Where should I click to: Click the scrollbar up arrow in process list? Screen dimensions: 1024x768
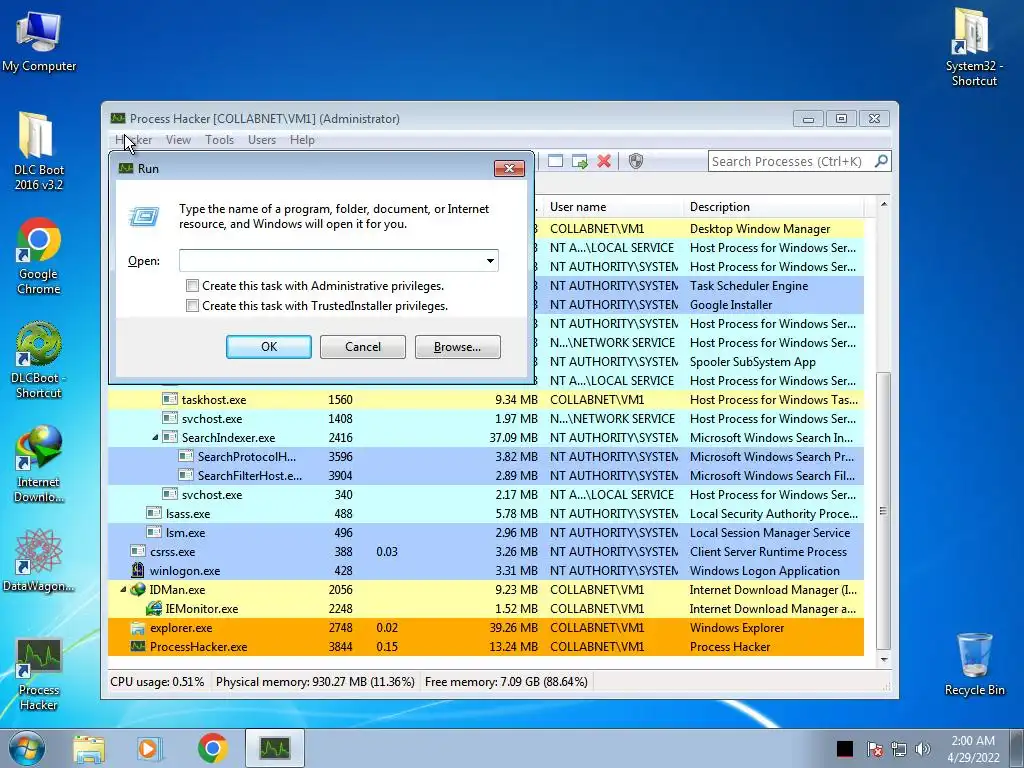point(883,204)
